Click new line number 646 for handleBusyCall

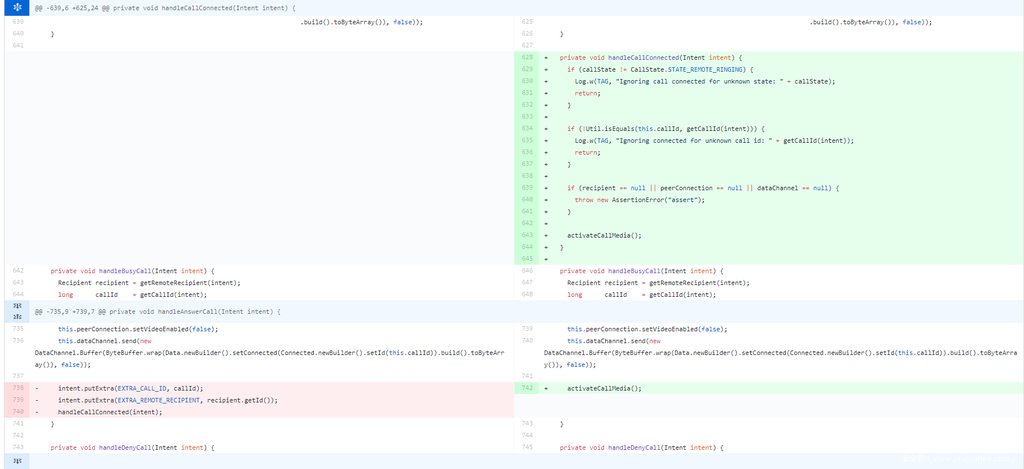pos(527,270)
